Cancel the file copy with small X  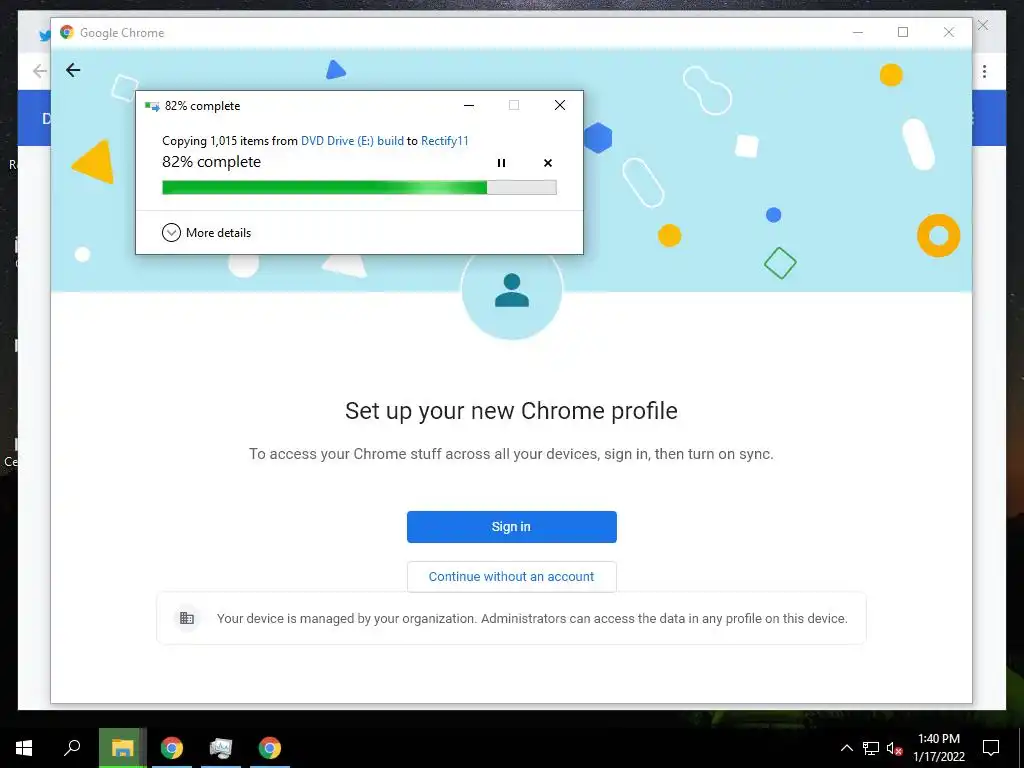548,163
